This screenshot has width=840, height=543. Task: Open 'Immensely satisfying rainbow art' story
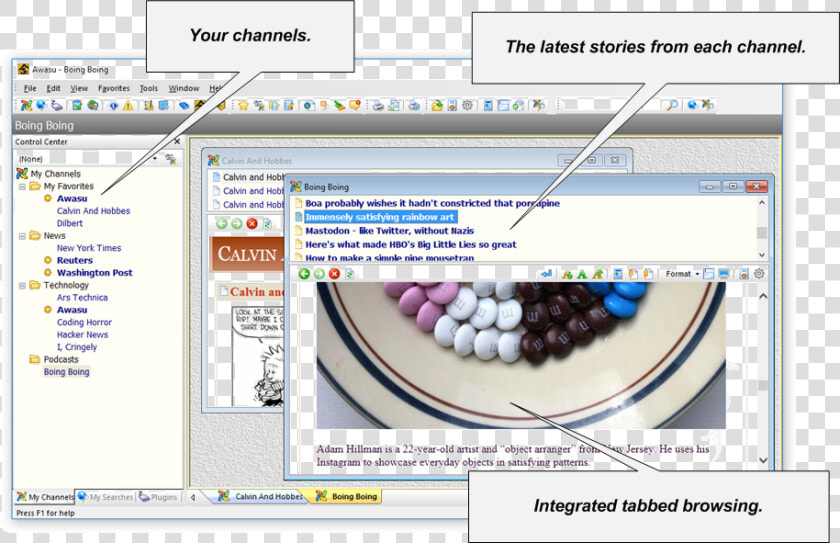pyautogui.click(x=380, y=217)
